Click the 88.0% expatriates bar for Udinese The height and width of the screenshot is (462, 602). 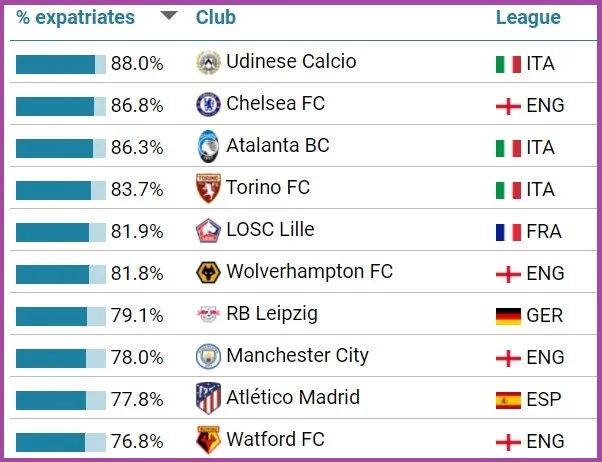(60, 64)
